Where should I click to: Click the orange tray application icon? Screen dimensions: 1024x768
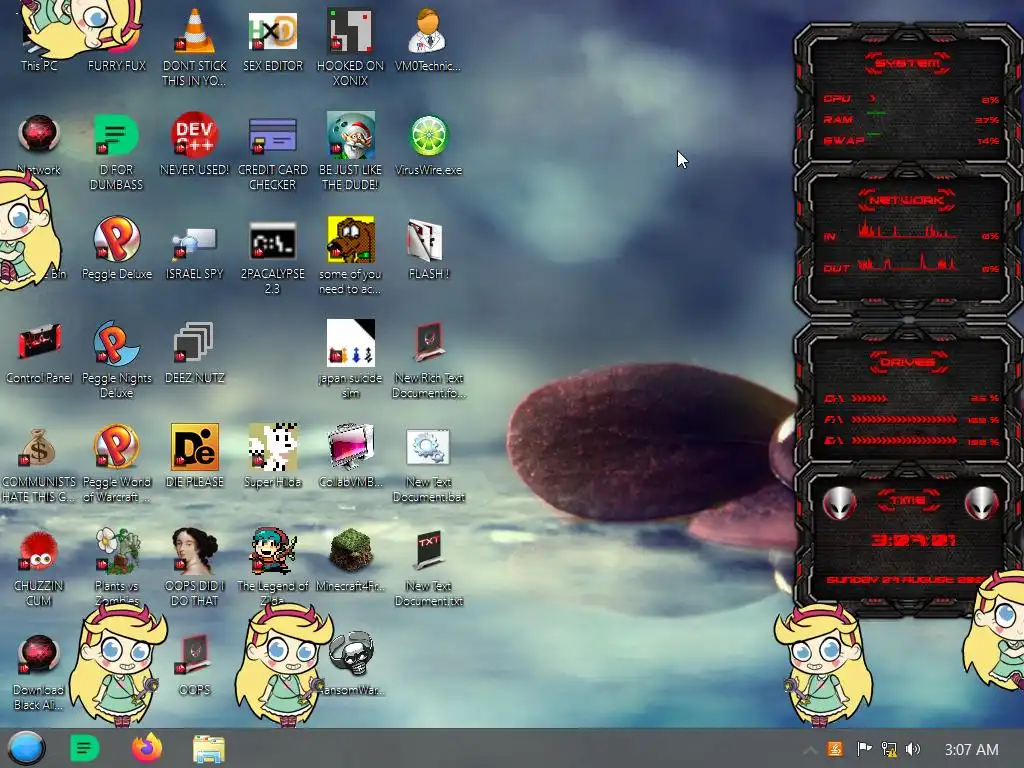coord(835,749)
